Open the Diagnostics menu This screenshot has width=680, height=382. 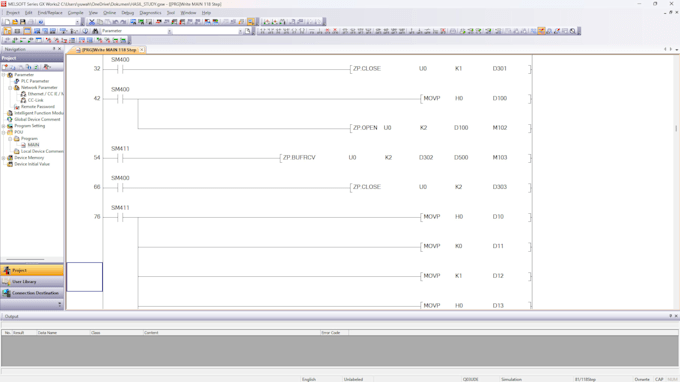(150, 13)
